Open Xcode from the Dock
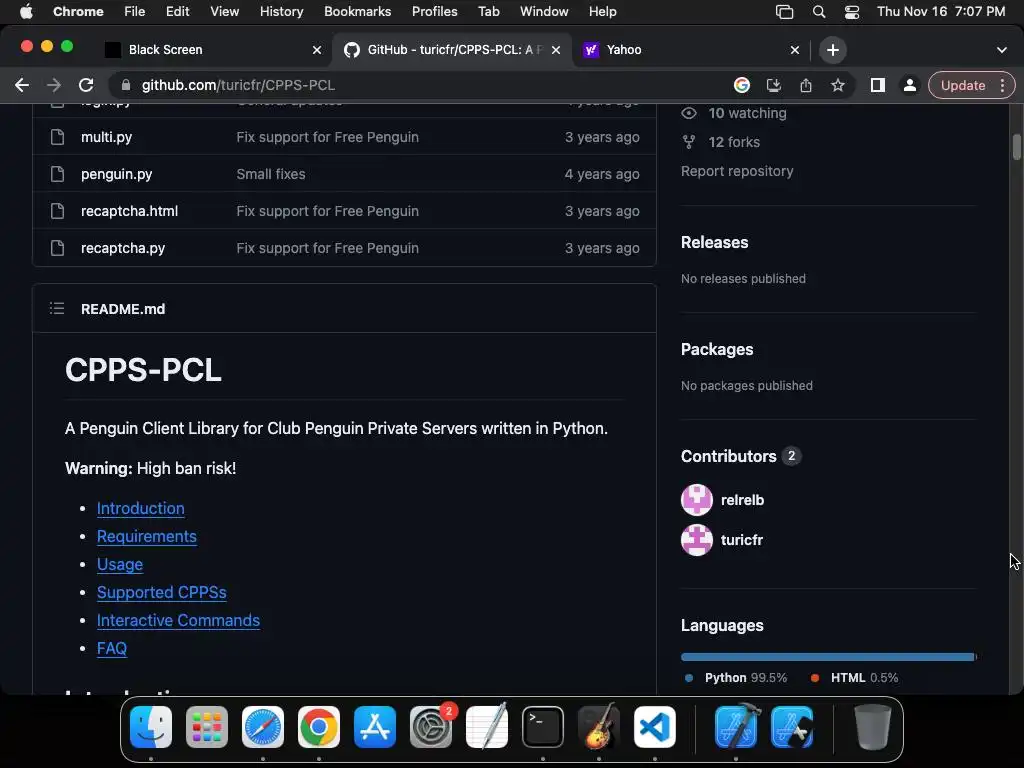Image resolution: width=1024 pixels, height=768 pixels. [x=736, y=727]
